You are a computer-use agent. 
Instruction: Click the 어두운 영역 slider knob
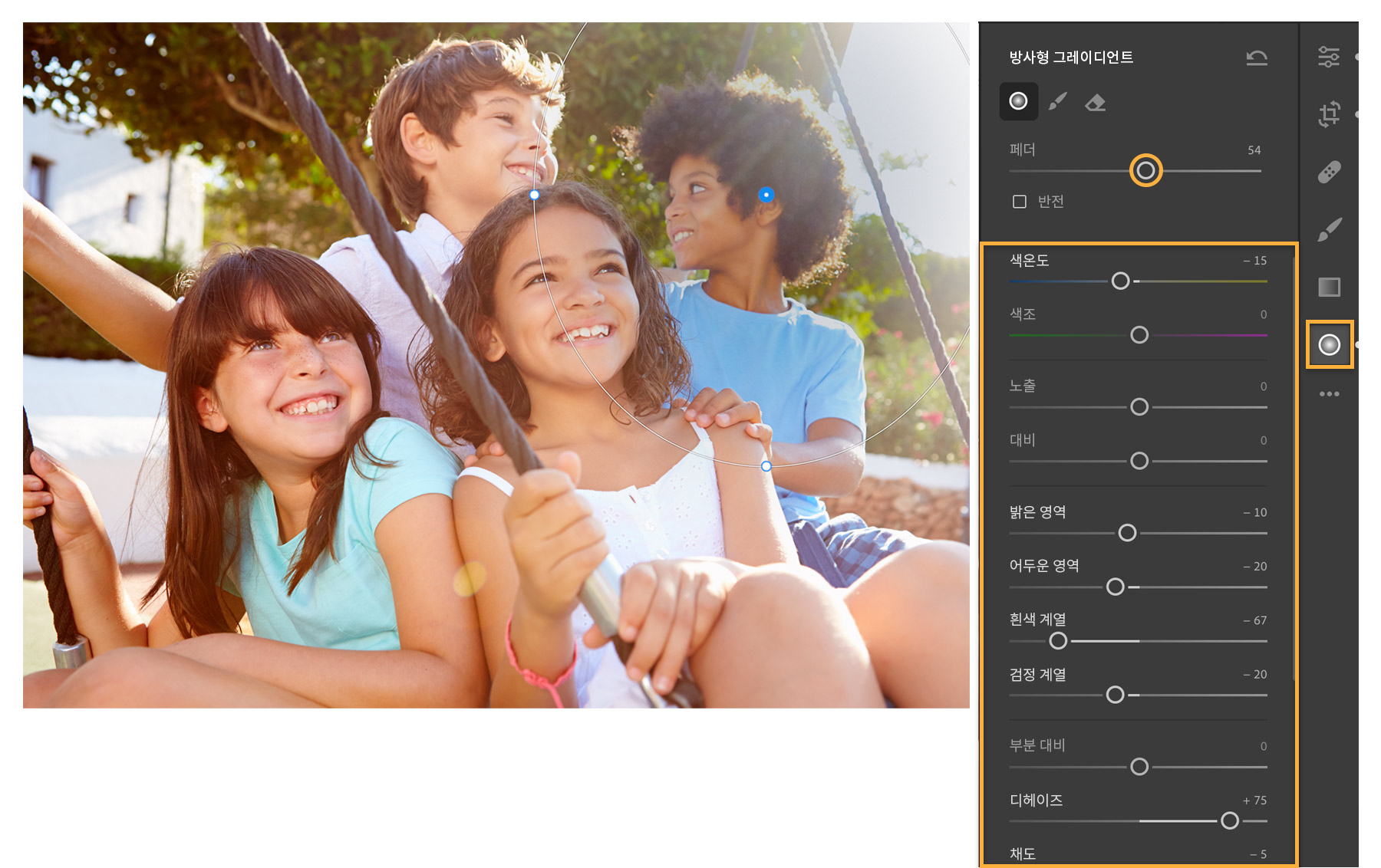[1115, 587]
